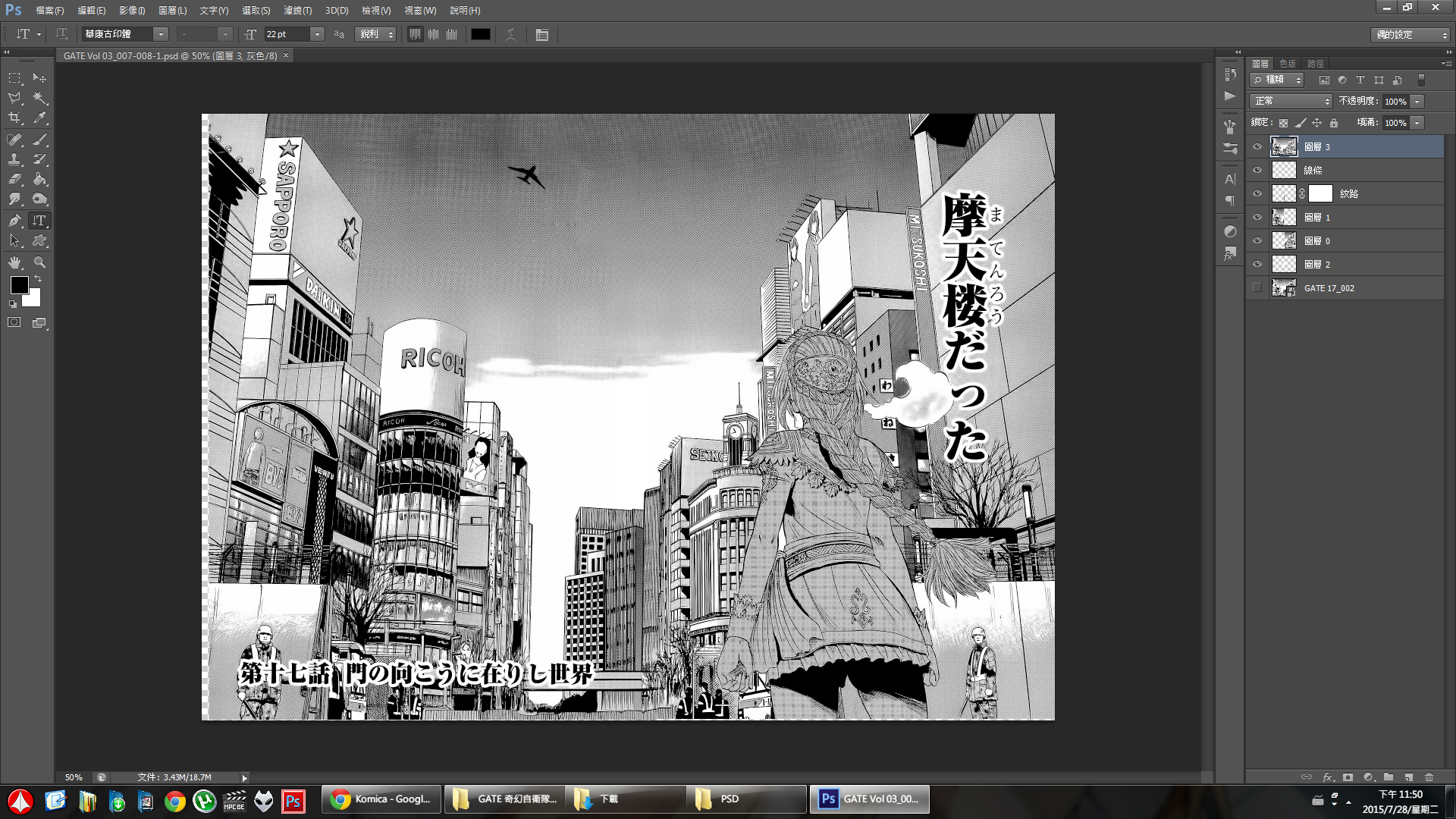Open the anti-aliasing 銳利 dropdown
This screenshot has width=1456, height=819.
click(x=376, y=35)
